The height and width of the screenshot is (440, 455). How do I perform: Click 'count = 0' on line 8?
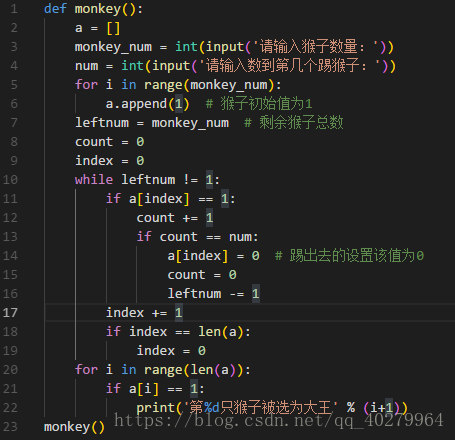coord(110,142)
